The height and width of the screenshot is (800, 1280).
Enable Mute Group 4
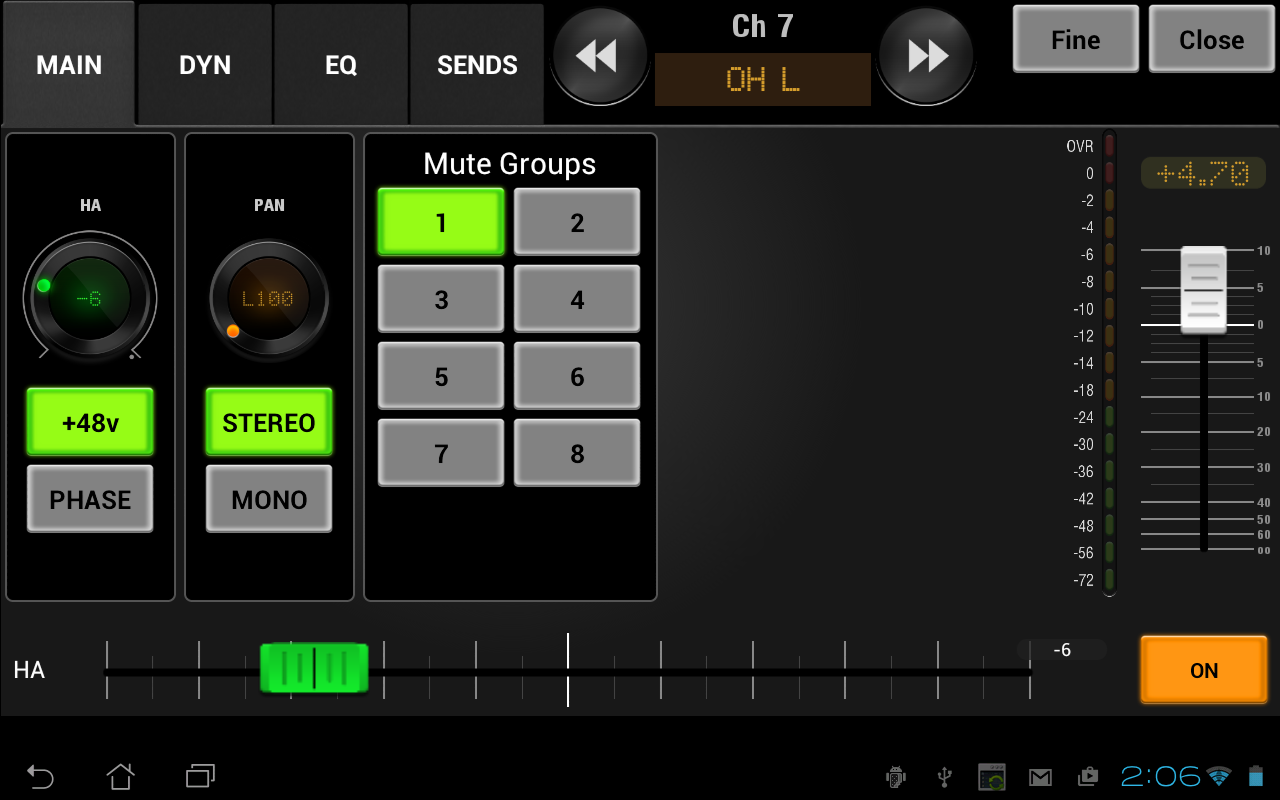(x=577, y=299)
